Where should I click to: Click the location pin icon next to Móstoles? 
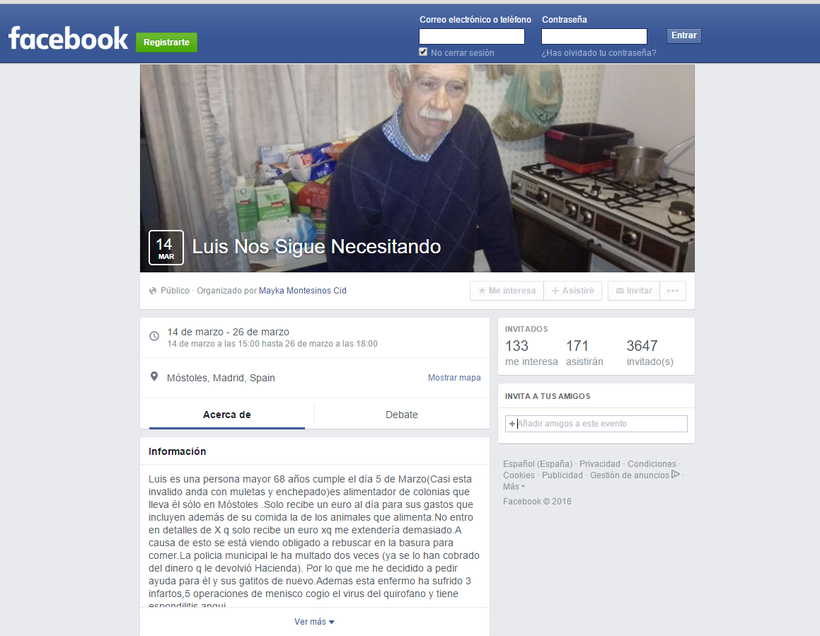[154, 377]
